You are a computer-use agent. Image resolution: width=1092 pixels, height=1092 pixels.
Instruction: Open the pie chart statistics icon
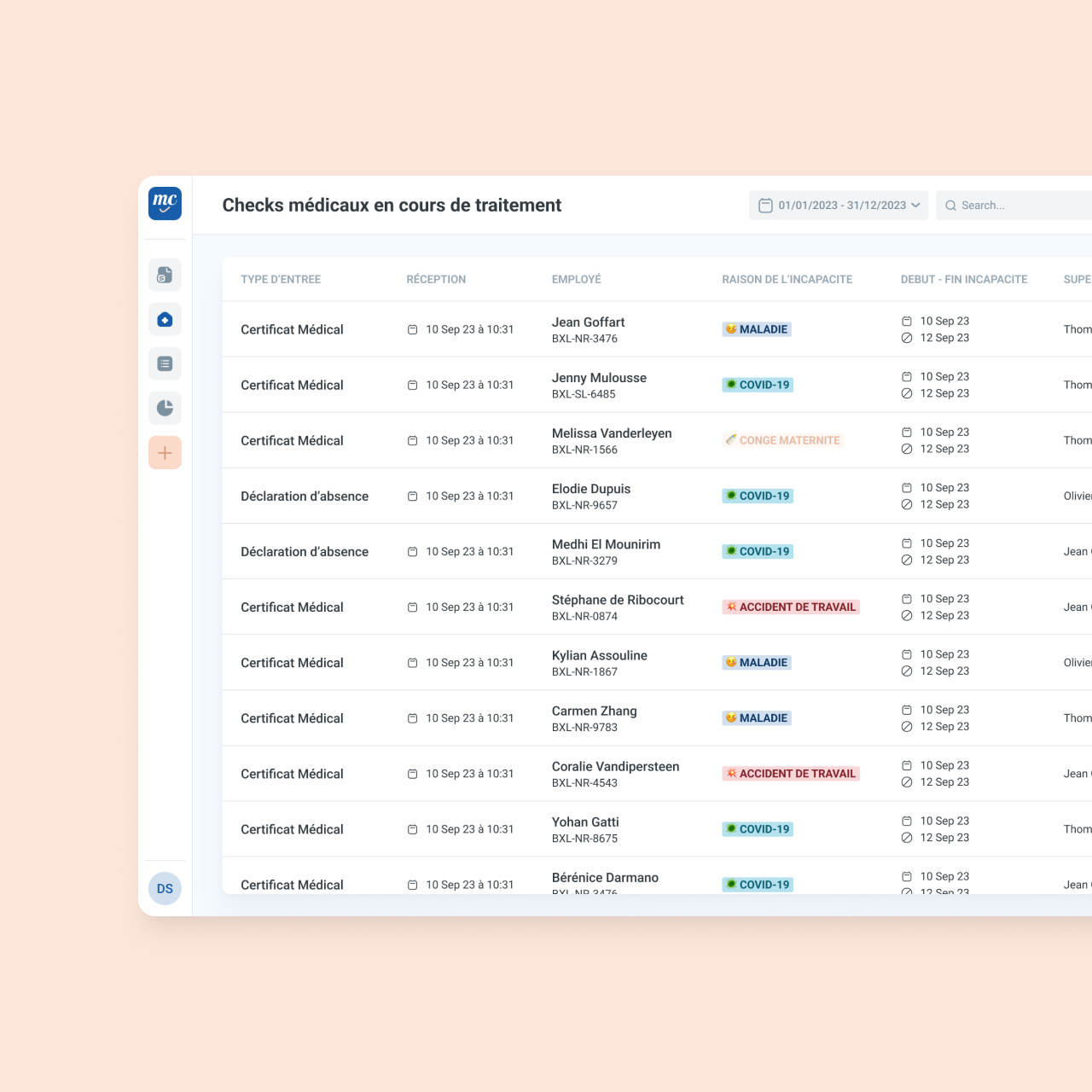(x=165, y=408)
